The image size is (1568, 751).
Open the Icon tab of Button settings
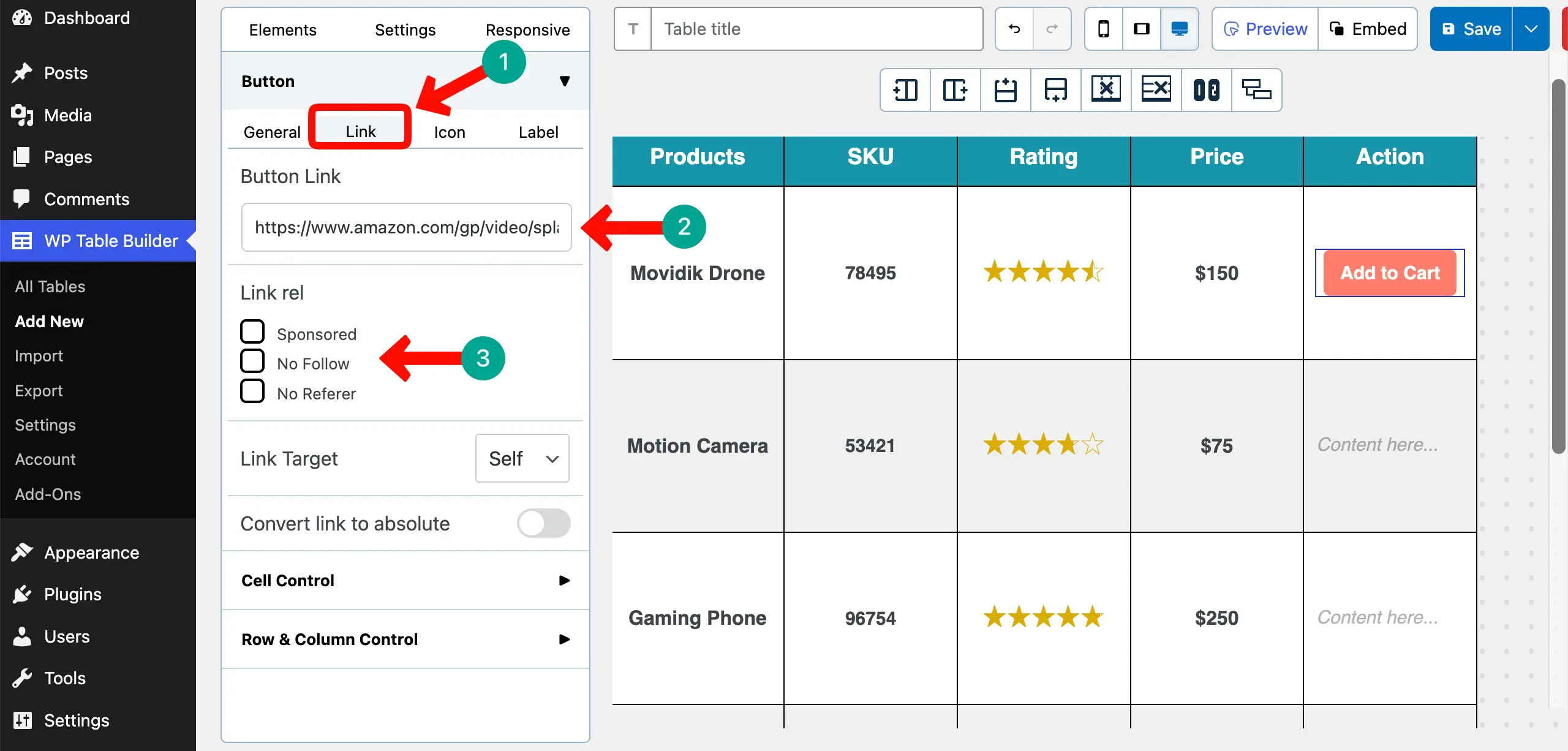449,132
